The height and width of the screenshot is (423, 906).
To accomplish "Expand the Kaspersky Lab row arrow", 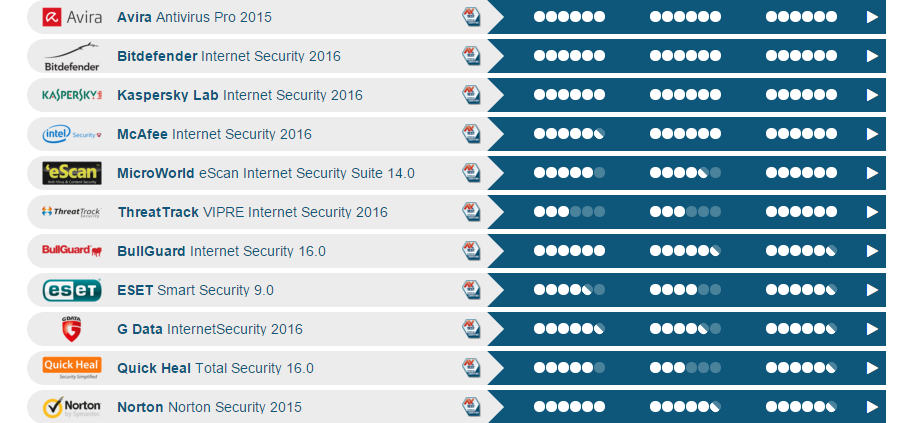I will (x=872, y=95).
